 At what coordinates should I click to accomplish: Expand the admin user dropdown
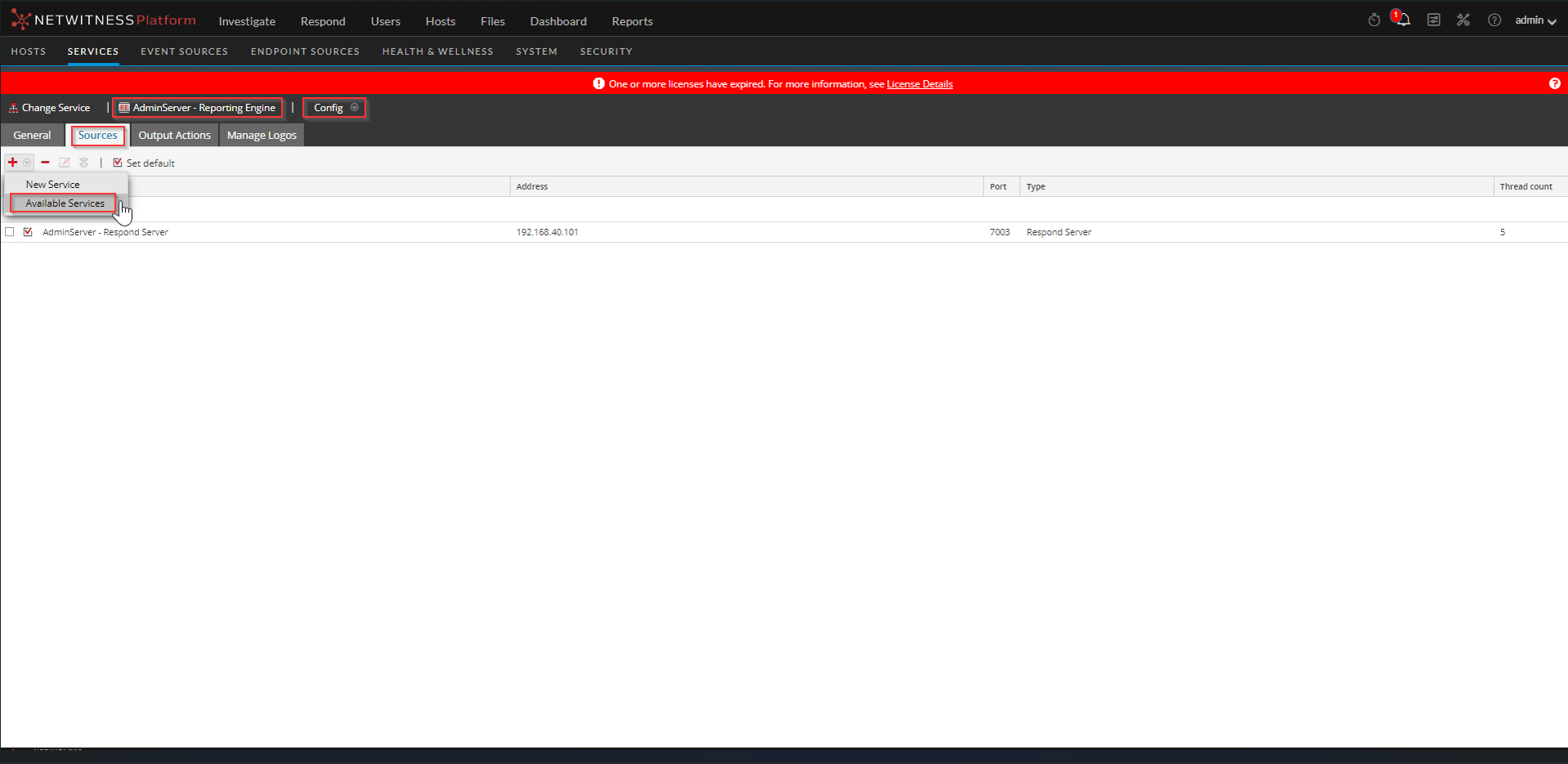coord(1534,20)
